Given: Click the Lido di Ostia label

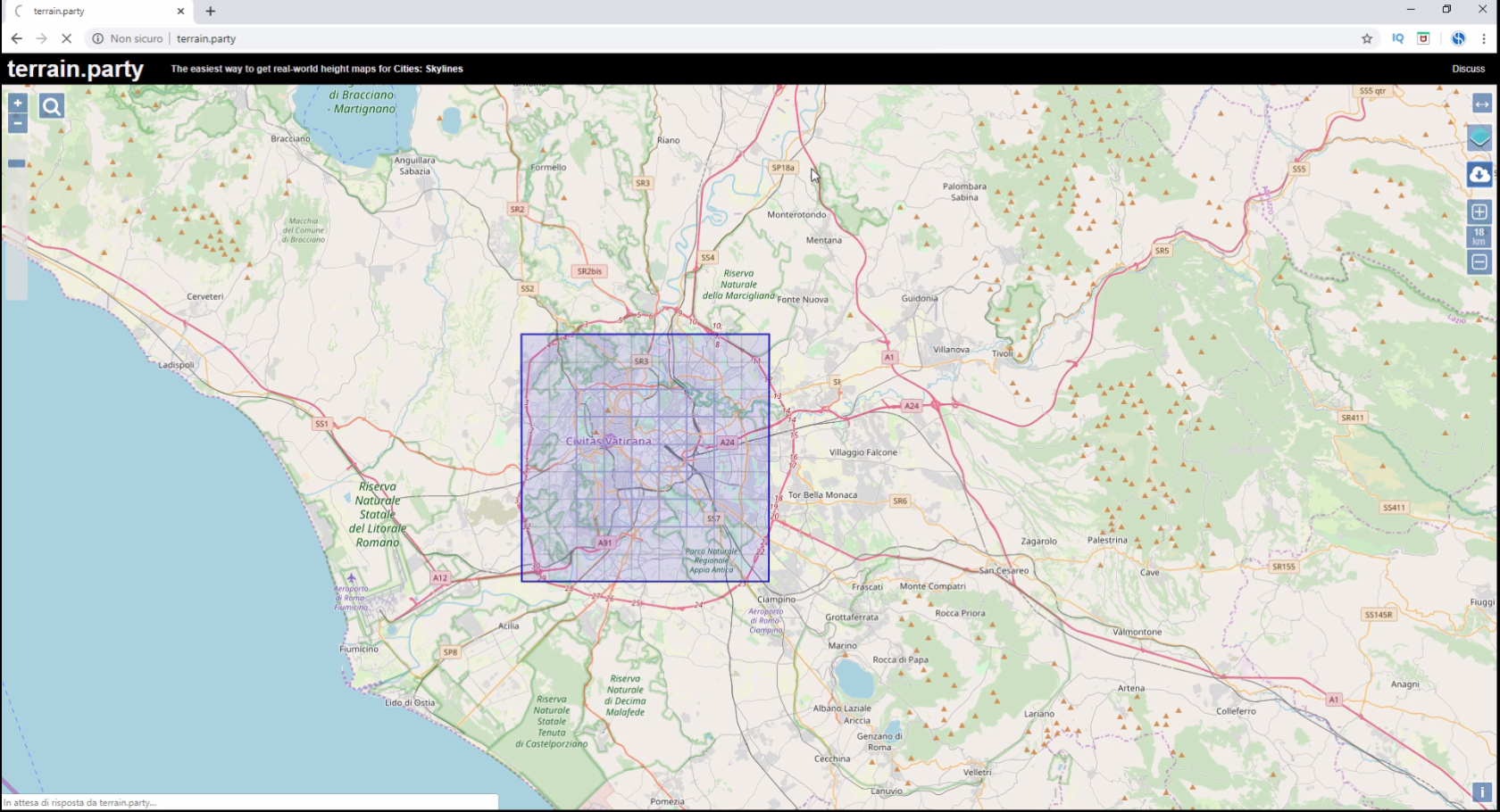Looking at the screenshot, I should (x=410, y=703).
